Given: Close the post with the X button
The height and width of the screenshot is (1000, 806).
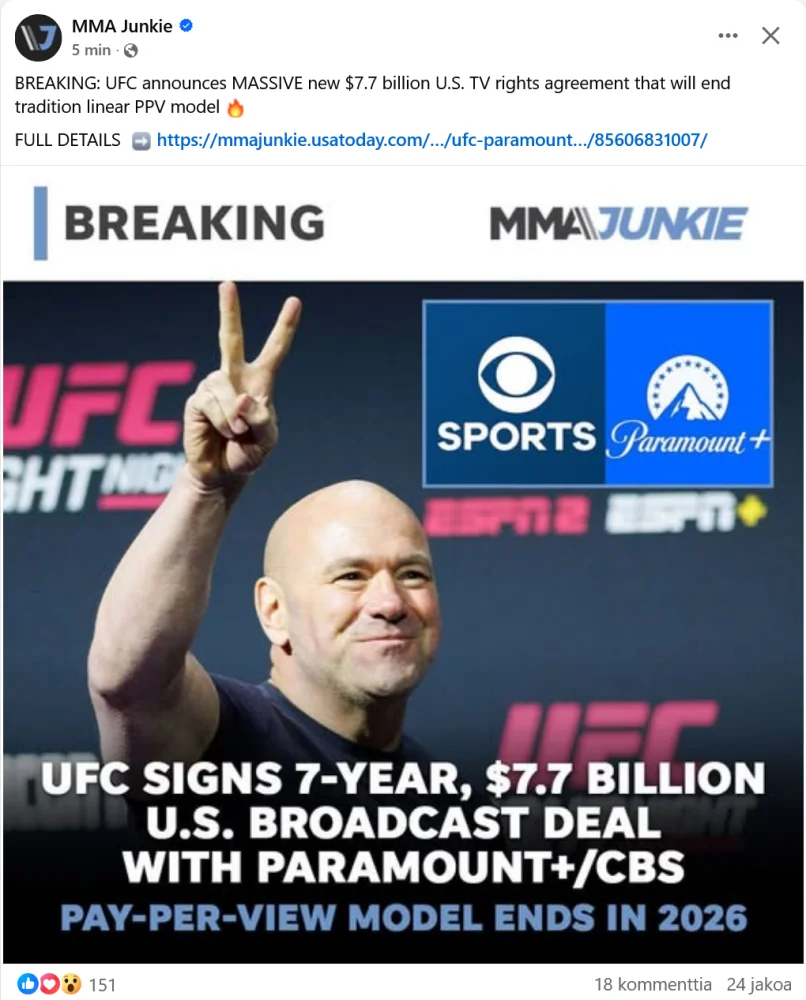Looking at the screenshot, I should click(x=771, y=36).
